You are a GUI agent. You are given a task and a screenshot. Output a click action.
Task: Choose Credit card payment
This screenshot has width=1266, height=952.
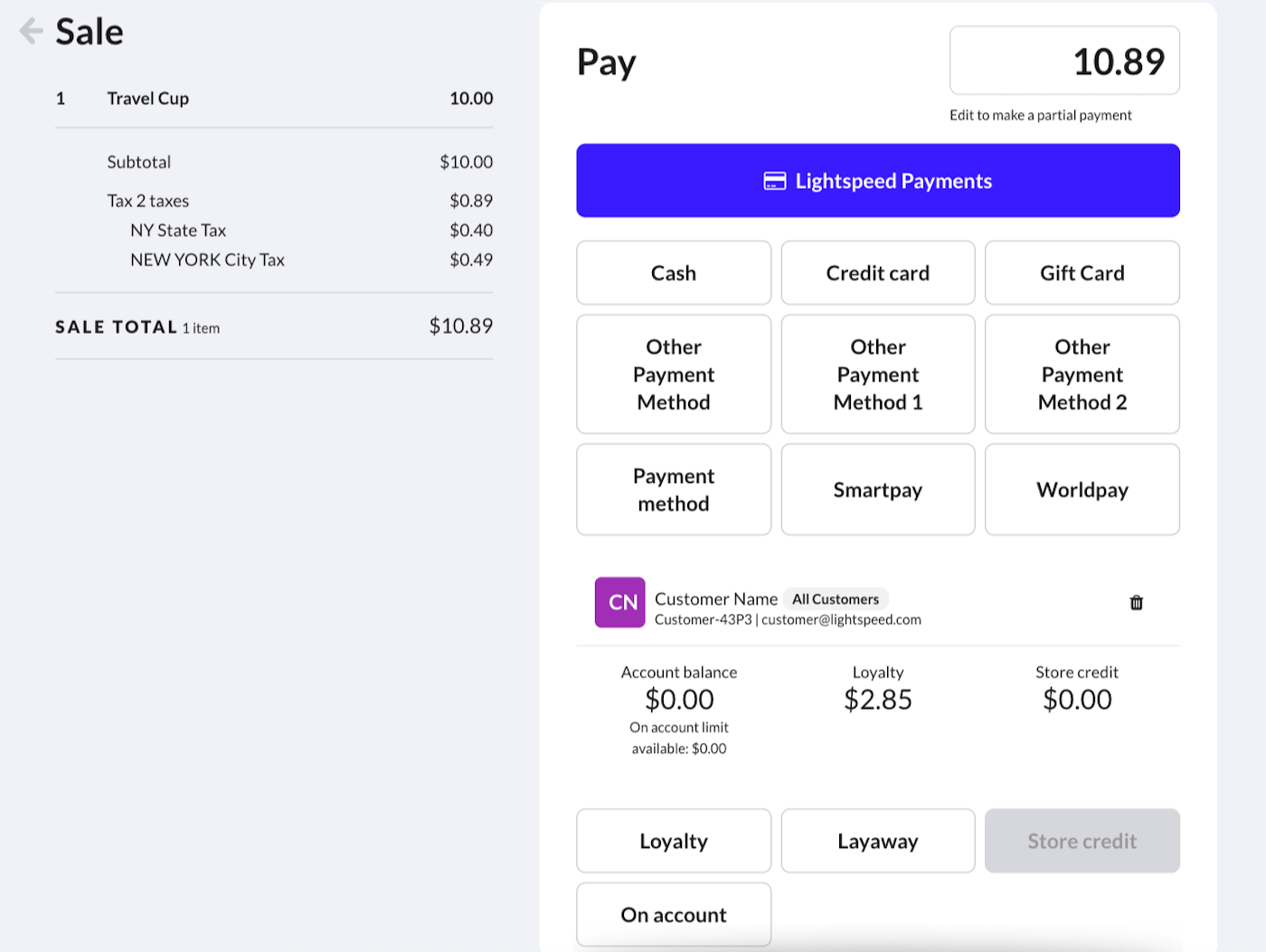click(877, 273)
